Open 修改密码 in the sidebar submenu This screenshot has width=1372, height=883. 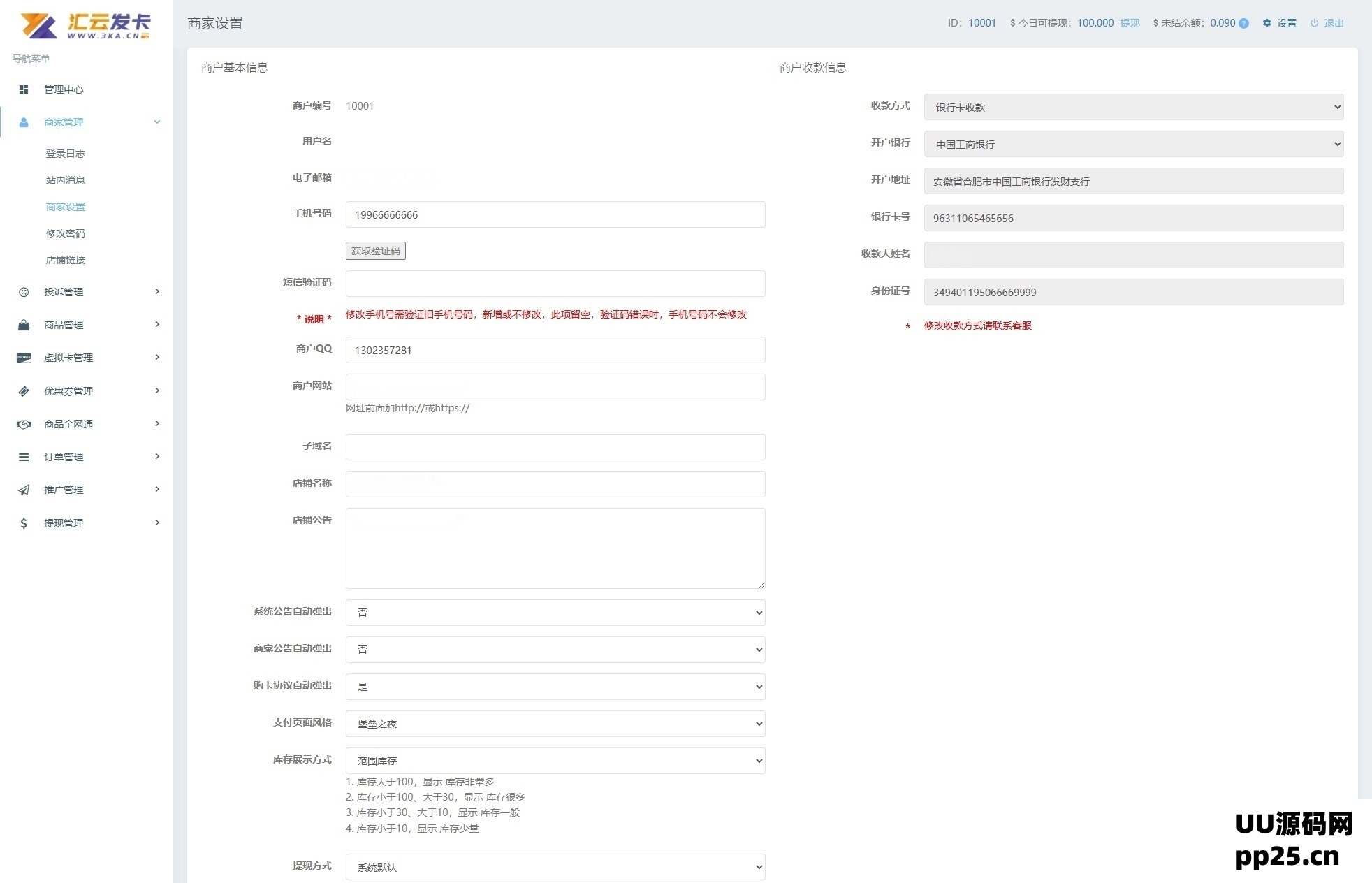pyautogui.click(x=66, y=233)
